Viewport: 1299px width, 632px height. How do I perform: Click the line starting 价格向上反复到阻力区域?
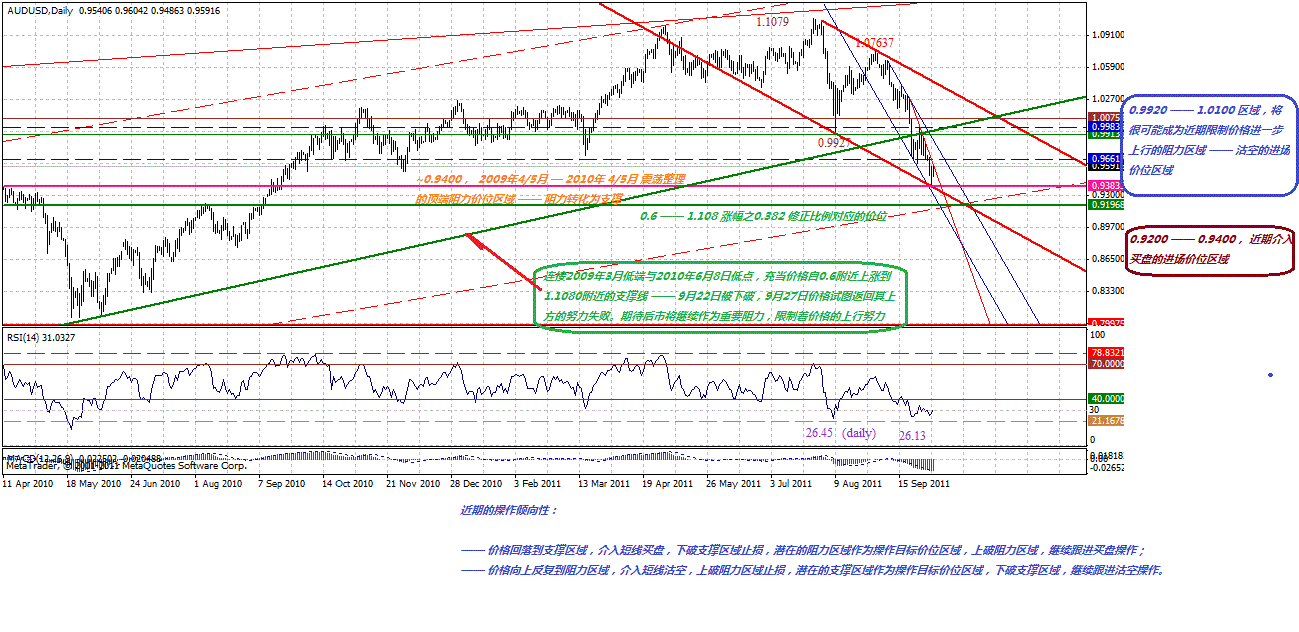812,570
